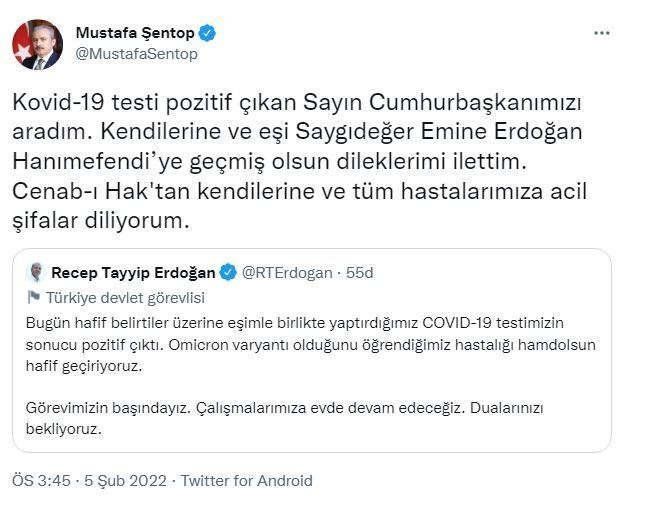Open the Recep Tayyip Erdoğan name in the quote
Viewport: 670px width, 507px height.
pyautogui.click(x=133, y=273)
